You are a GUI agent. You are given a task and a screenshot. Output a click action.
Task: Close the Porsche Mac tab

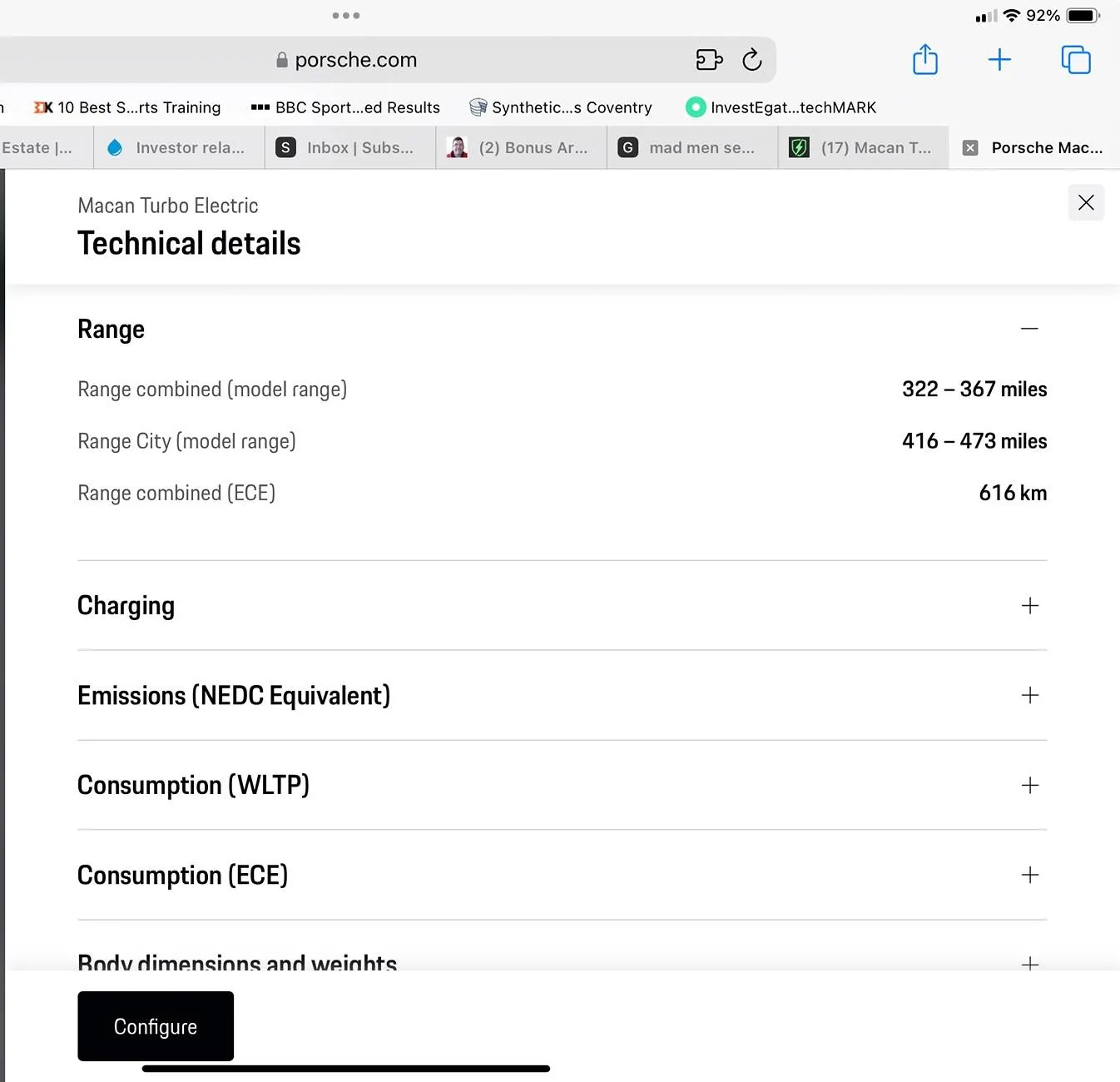pos(969,147)
